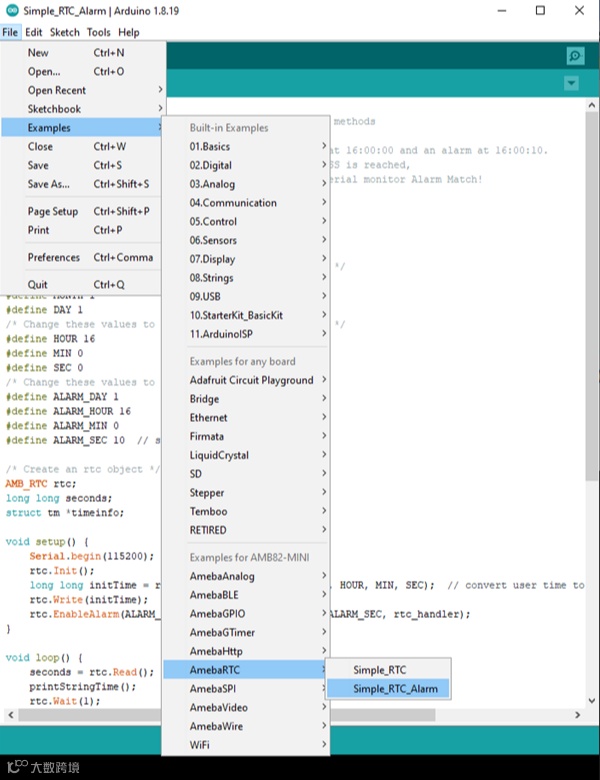Expand the Stepper examples

[x=246, y=492]
